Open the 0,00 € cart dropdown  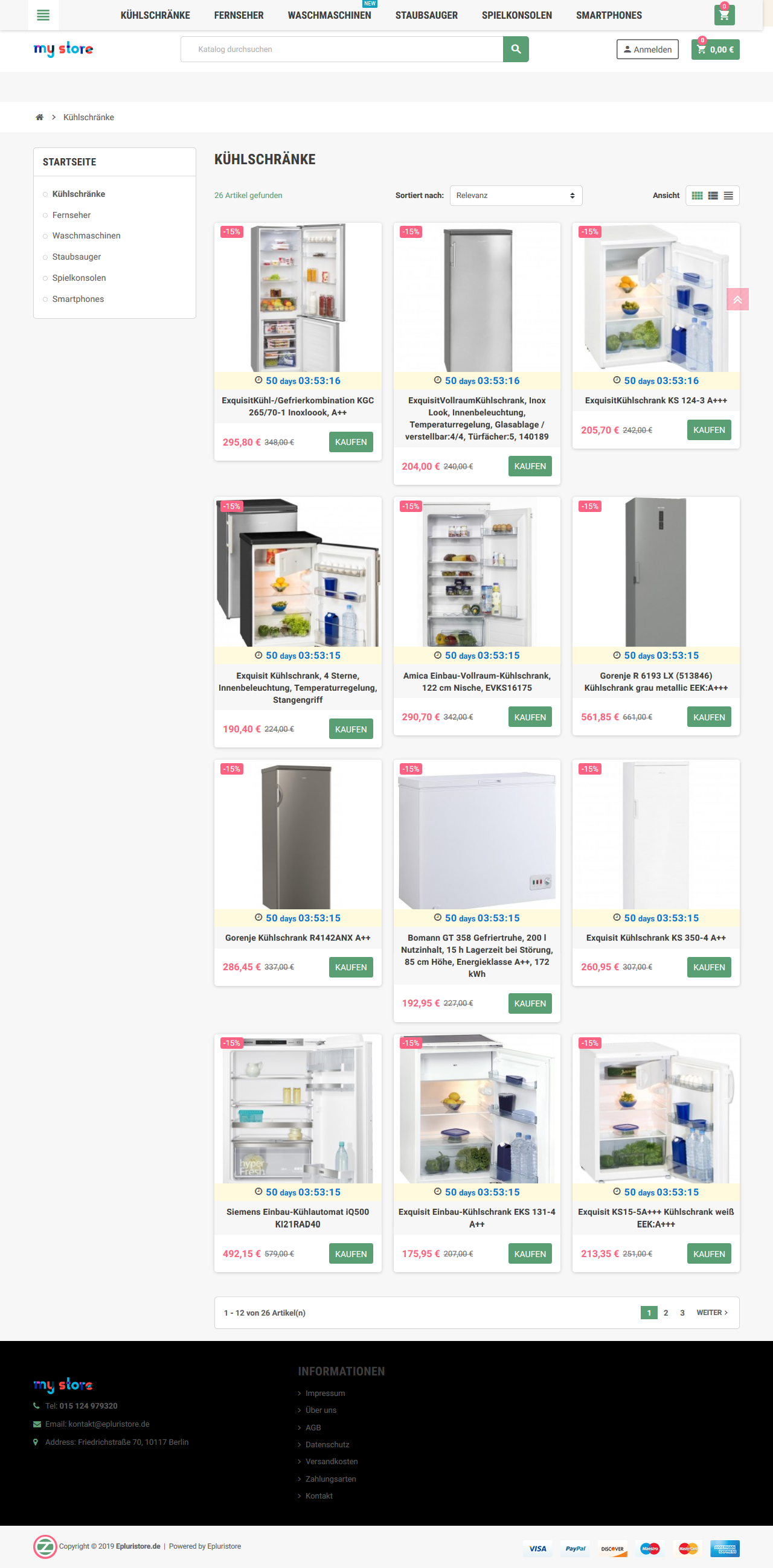[x=715, y=50]
